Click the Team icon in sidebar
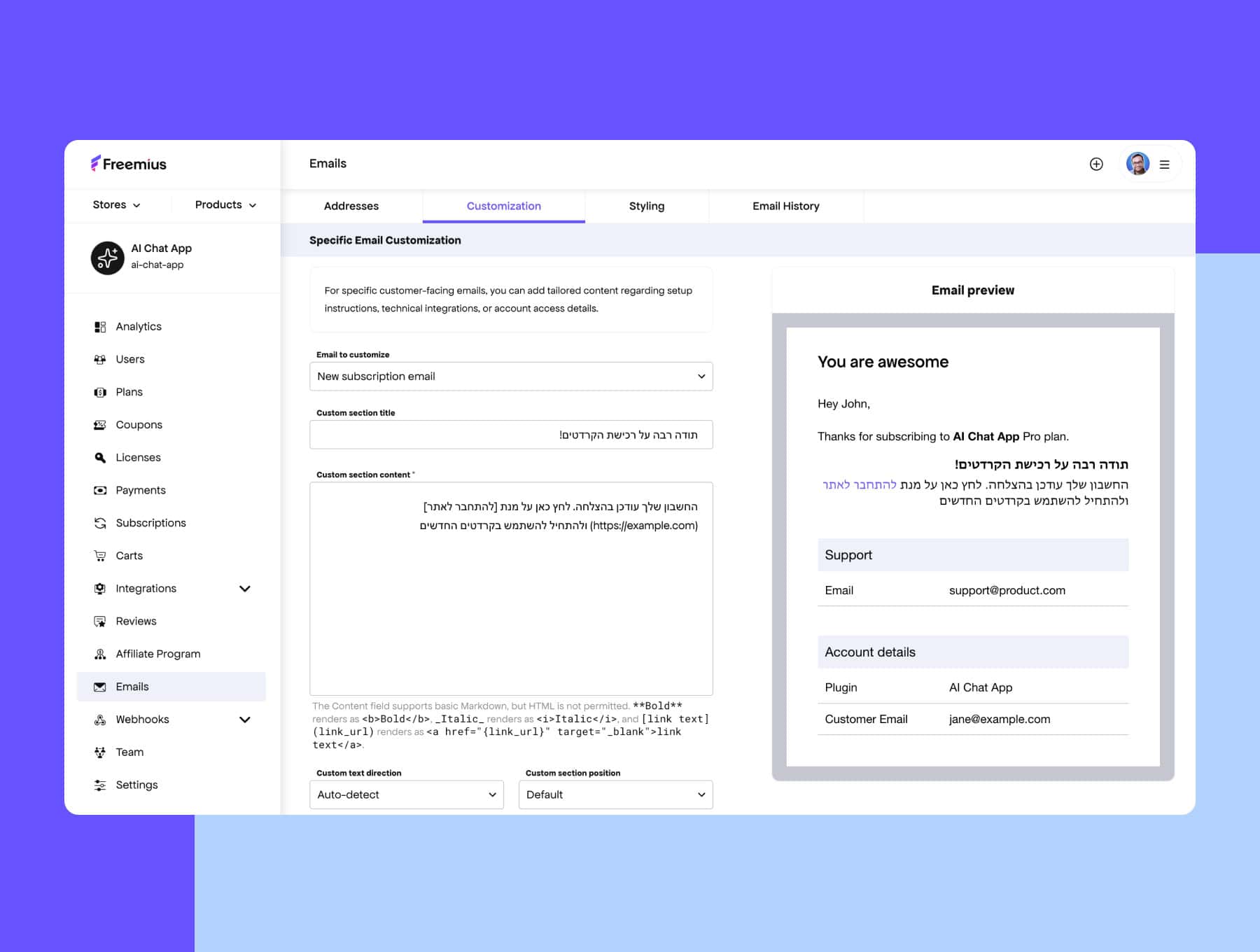 (100, 752)
